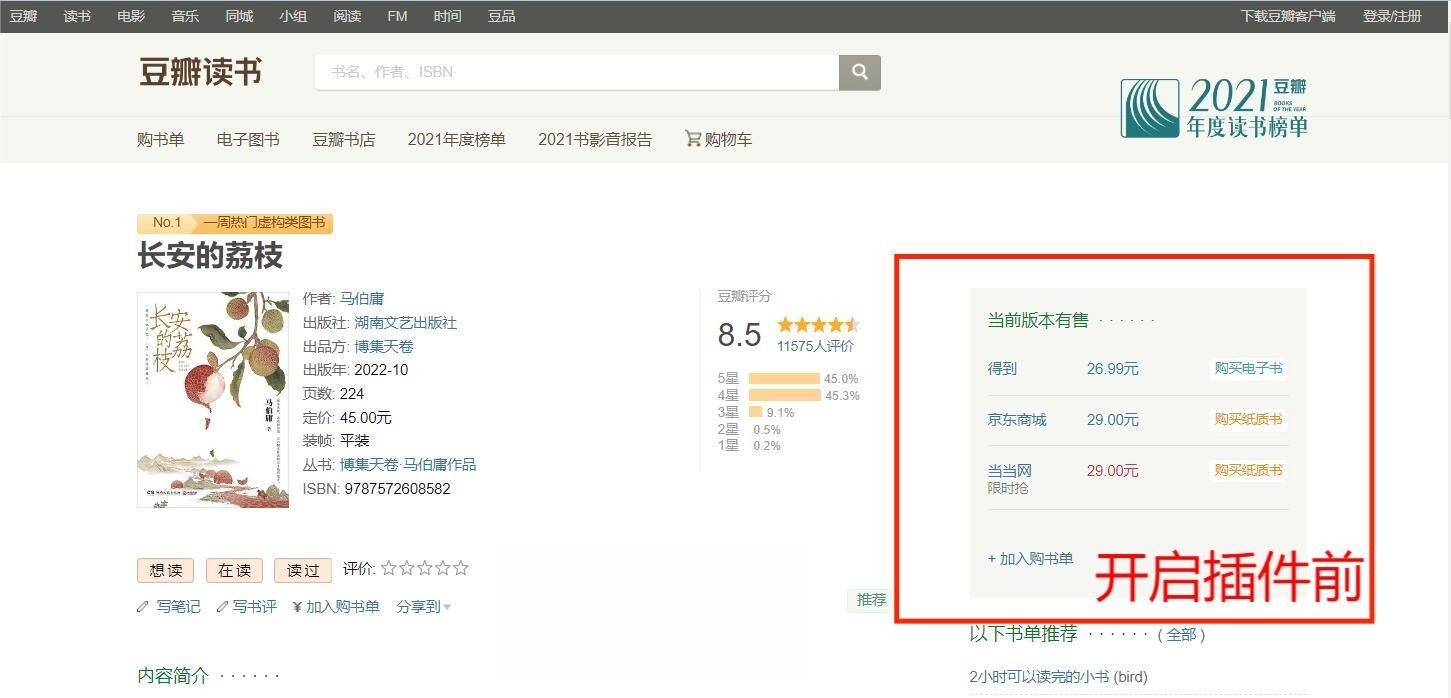Image resolution: width=1451 pixels, height=698 pixels.
Task: Go to 2021年度榜单 tab
Action: coord(456,139)
